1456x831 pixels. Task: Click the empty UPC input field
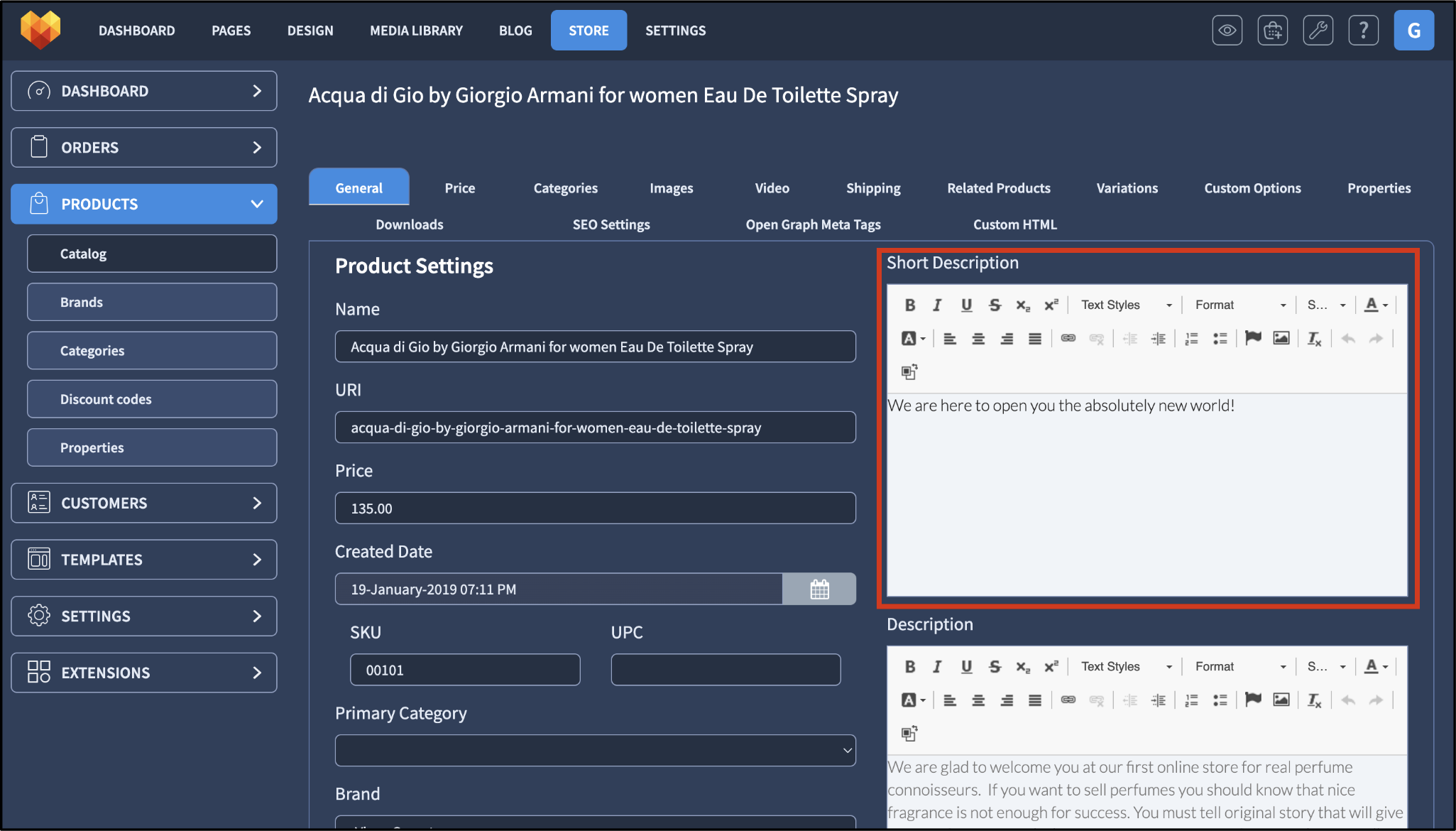[x=726, y=670]
